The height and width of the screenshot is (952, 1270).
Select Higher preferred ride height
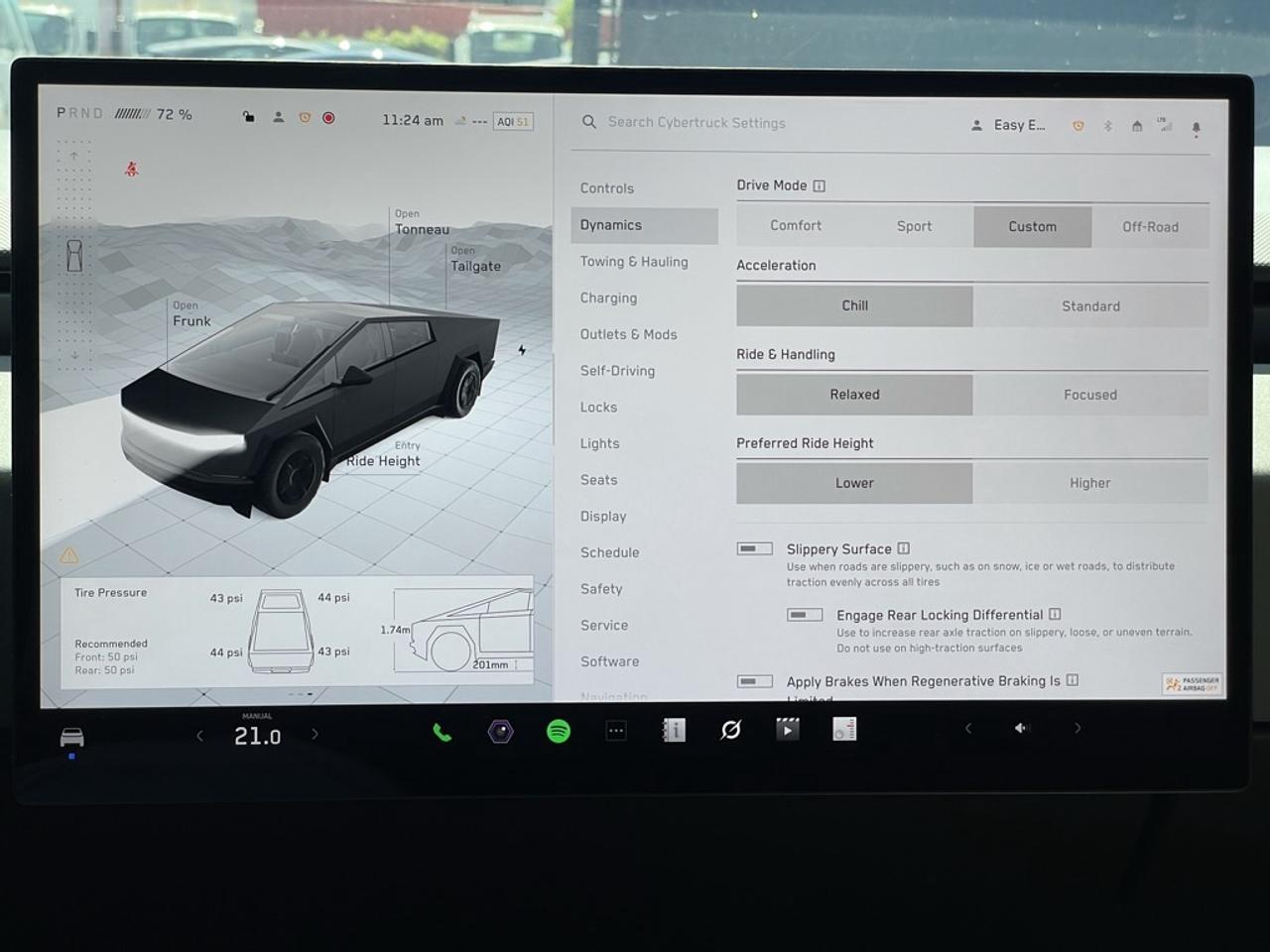coord(1090,483)
